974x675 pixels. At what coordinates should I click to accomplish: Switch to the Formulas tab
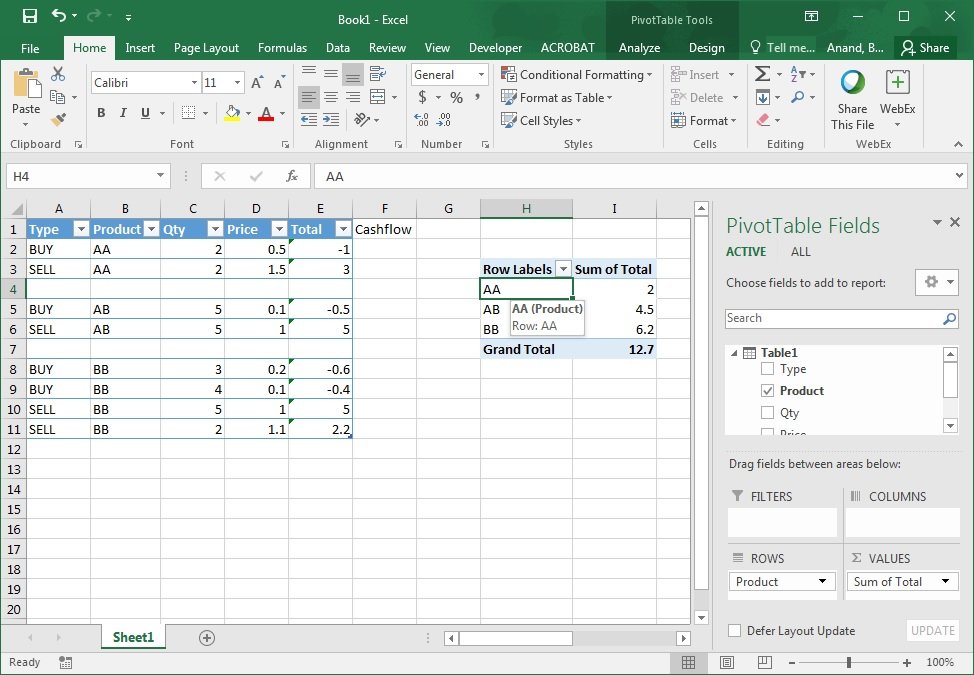(282, 48)
